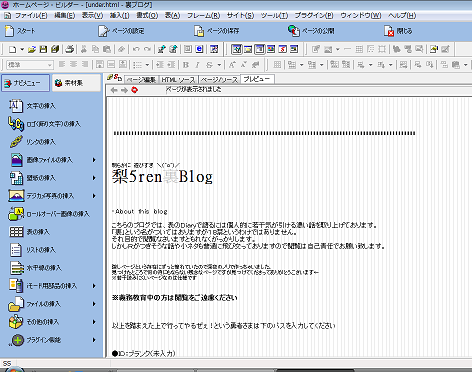472x372 pixels.
Task: Toggle Bold formatting button
Action: tap(186, 65)
